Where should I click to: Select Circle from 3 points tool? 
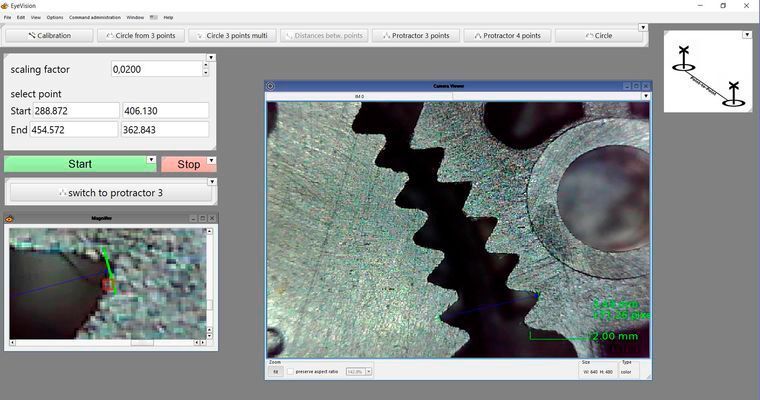click(x=141, y=35)
